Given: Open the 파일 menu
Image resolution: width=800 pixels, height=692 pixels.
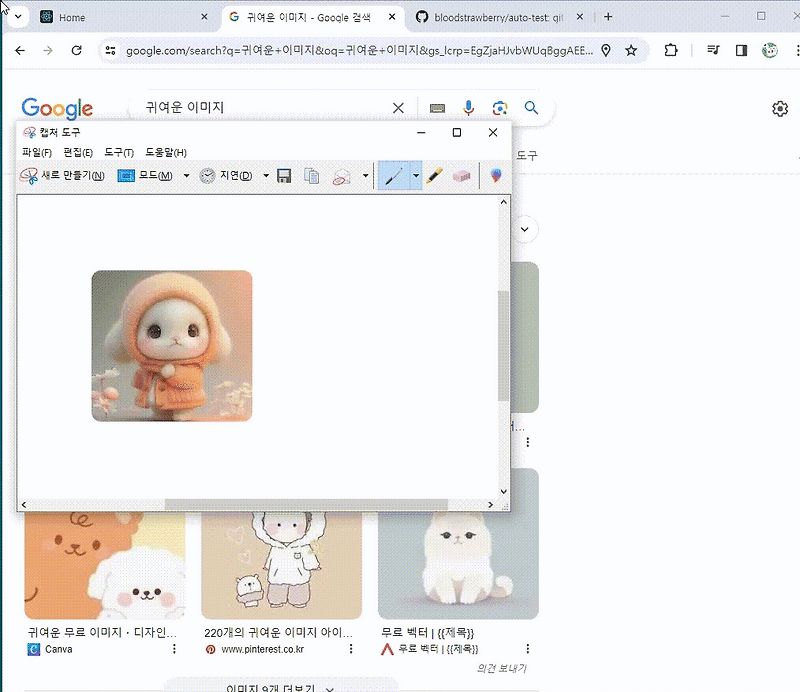Looking at the screenshot, I should click(x=32, y=152).
